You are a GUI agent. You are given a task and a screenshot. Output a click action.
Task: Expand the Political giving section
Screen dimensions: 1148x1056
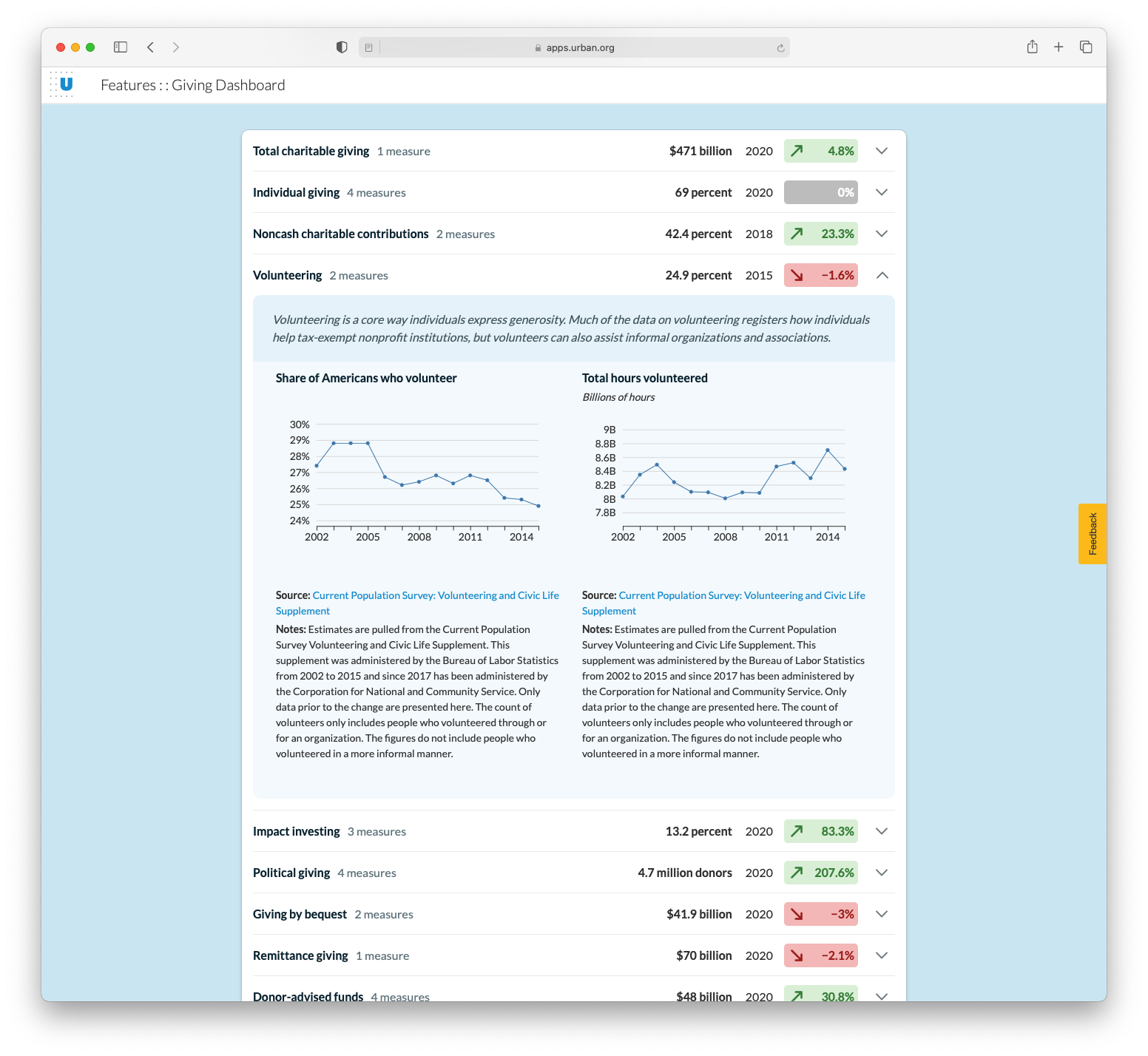[x=882, y=873]
